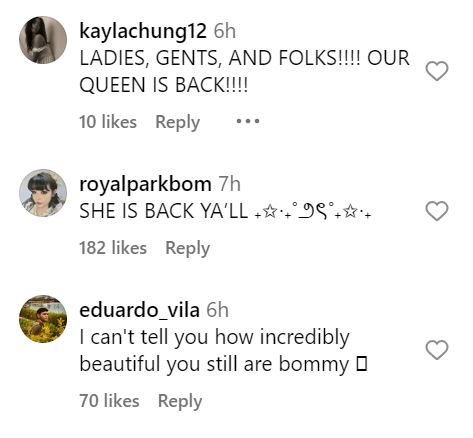Open eduardo_vila's profile avatar
This screenshot has height=438, width=473.
[x=43, y=319]
